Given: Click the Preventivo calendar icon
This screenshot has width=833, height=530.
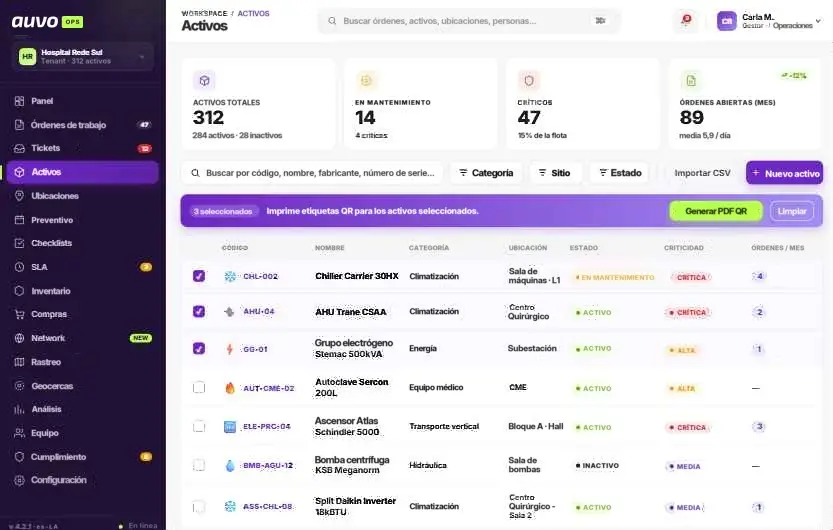Looking at the screenshot, I should tap(20, 220).
